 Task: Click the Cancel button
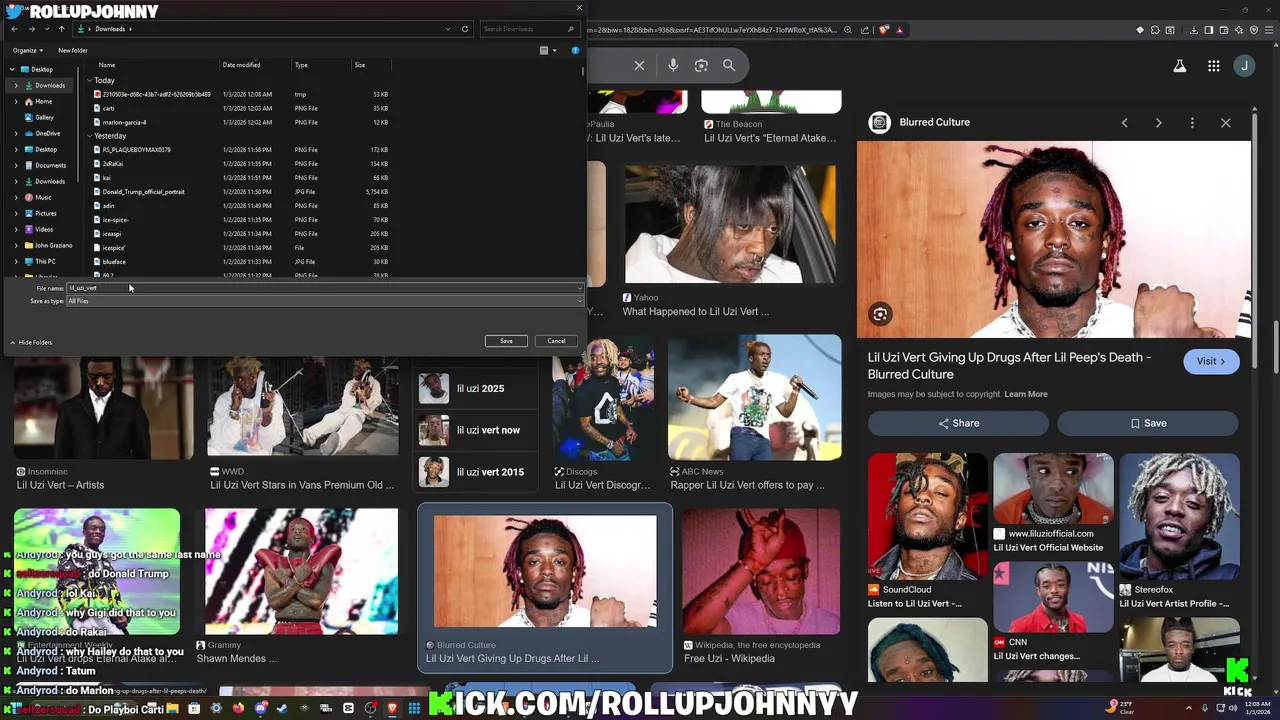tap(556, 341)
